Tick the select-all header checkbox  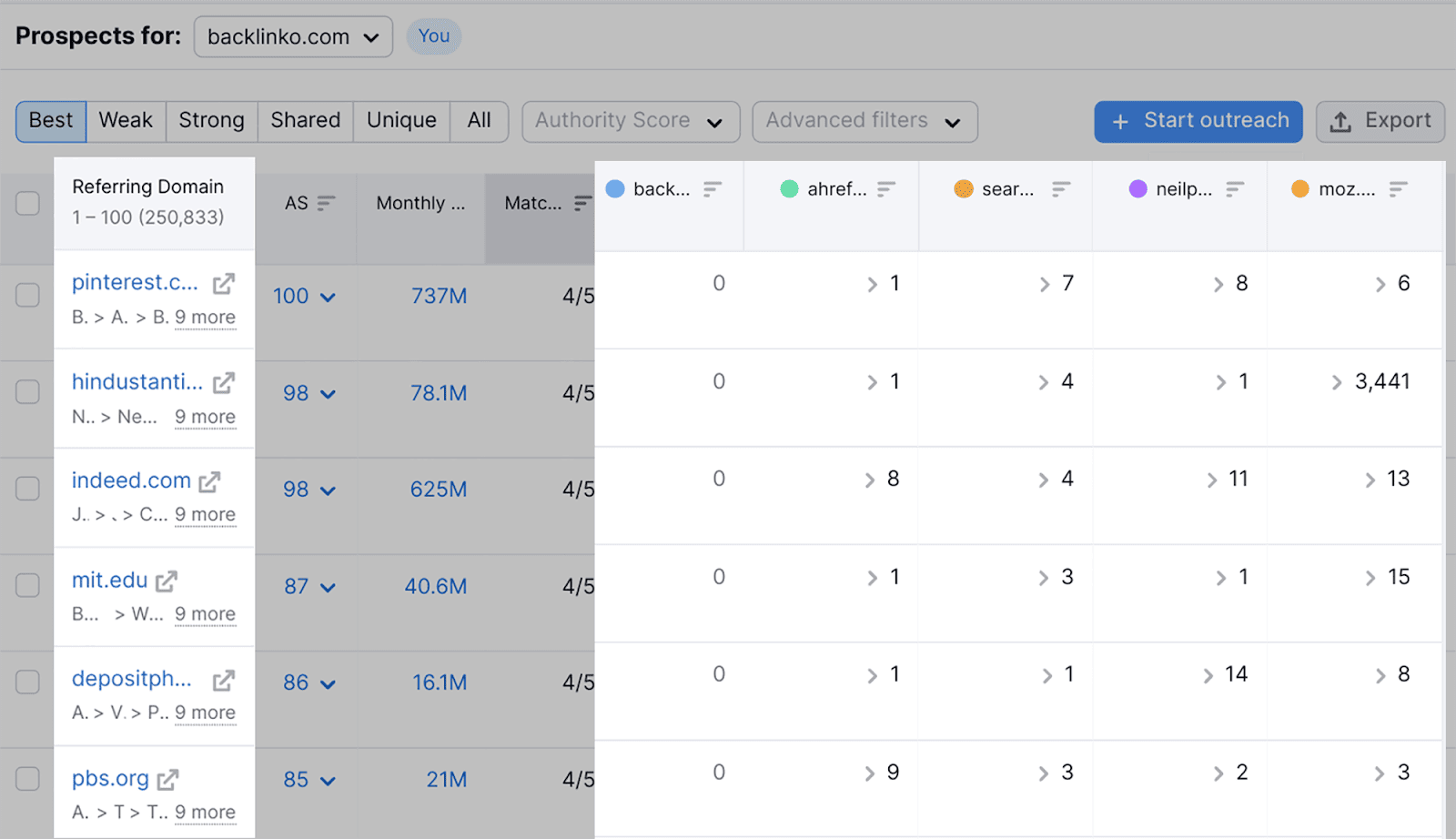point(28,203)
